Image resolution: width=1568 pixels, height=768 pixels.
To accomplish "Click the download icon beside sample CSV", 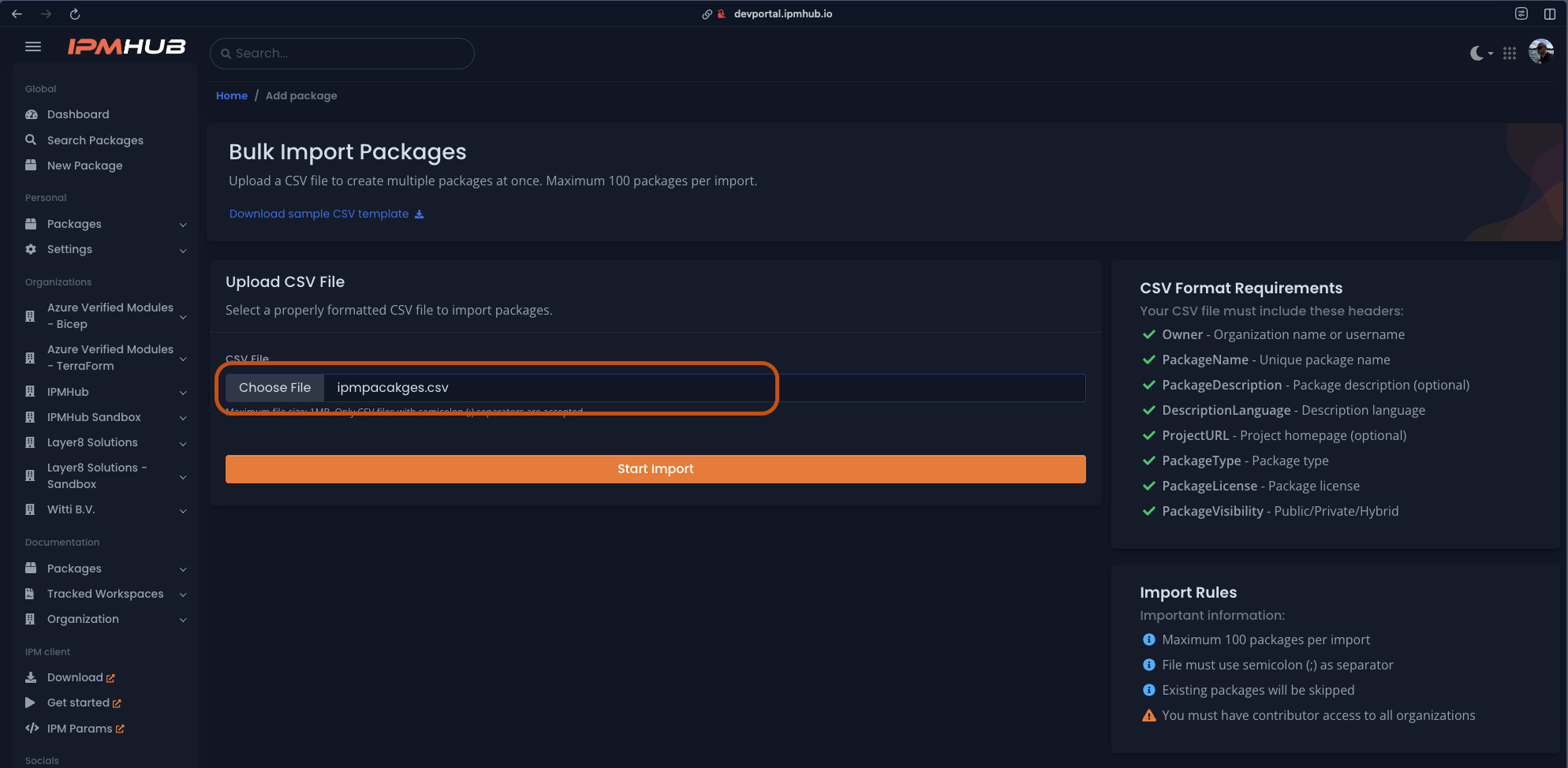I will pyautogui.click(x=419, y=214).
